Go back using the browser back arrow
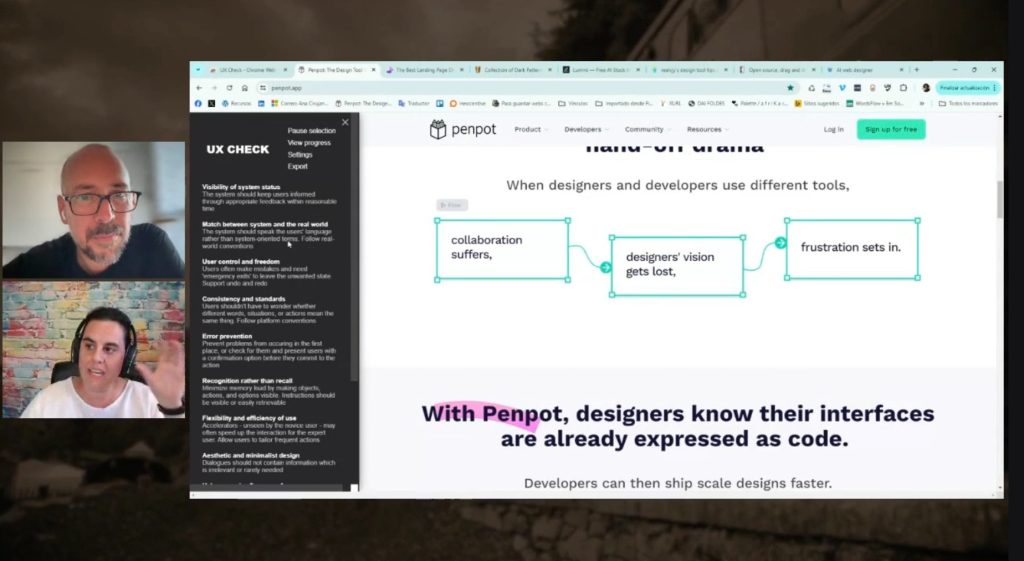Viewport: 1024px width, 561px height. pos(199,88)
